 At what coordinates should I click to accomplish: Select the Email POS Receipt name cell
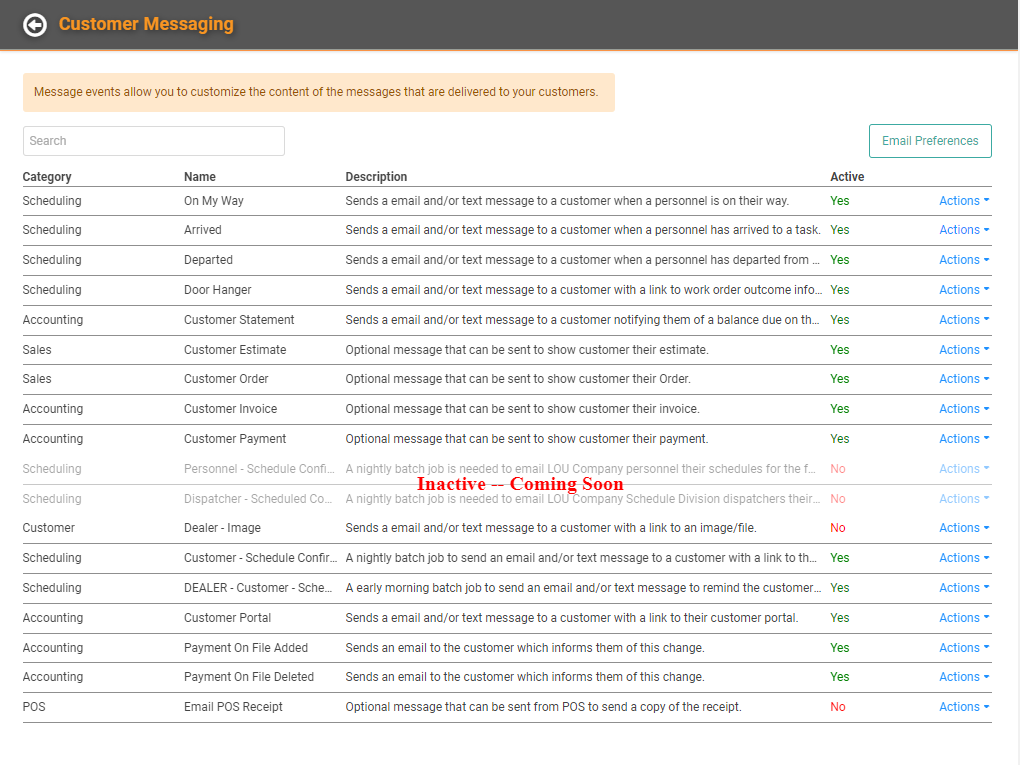233,707
